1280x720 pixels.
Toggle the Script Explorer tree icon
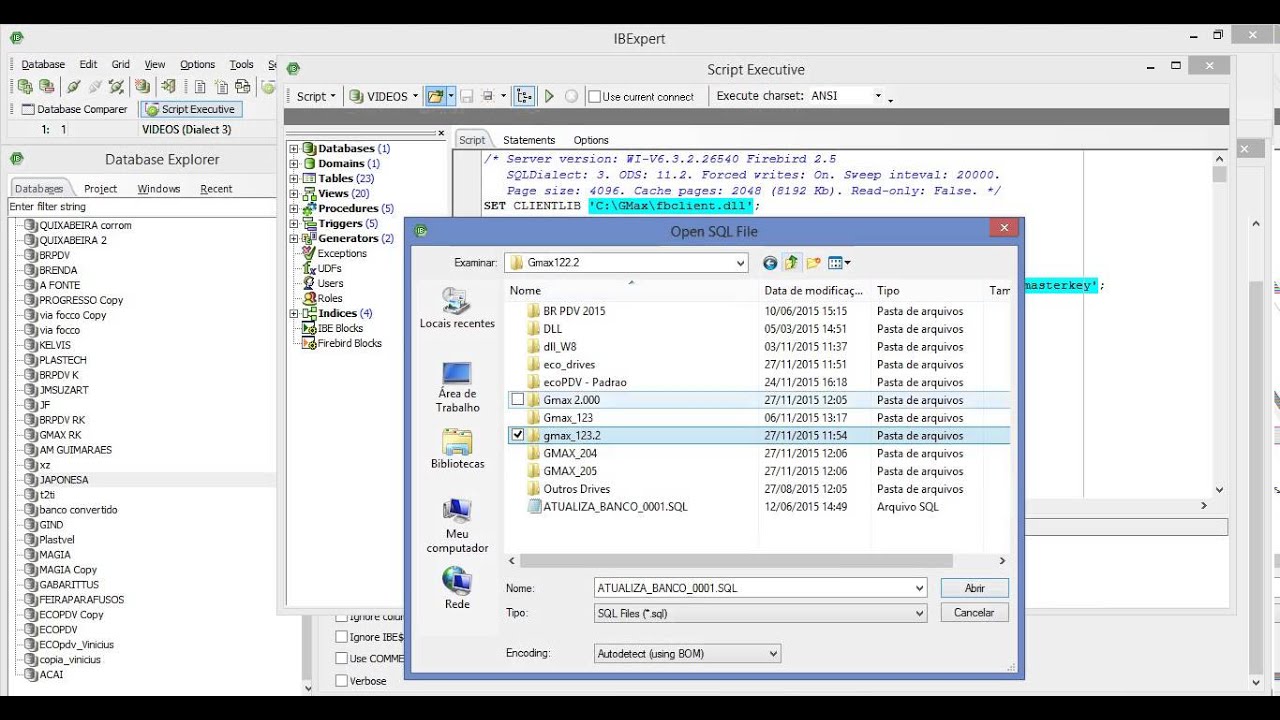[x=524, y=96]
